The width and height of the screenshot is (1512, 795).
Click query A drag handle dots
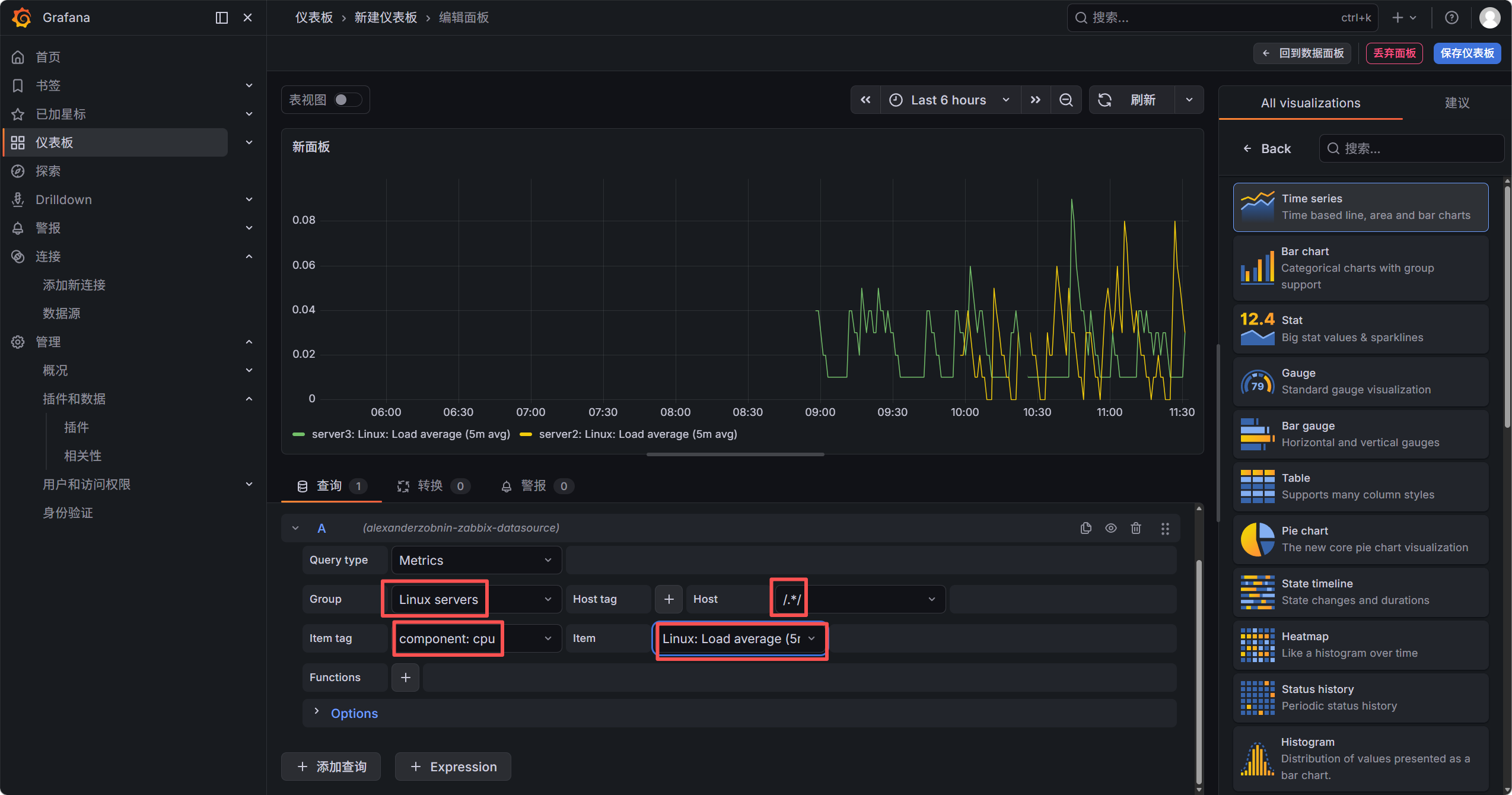(1165, 529)
